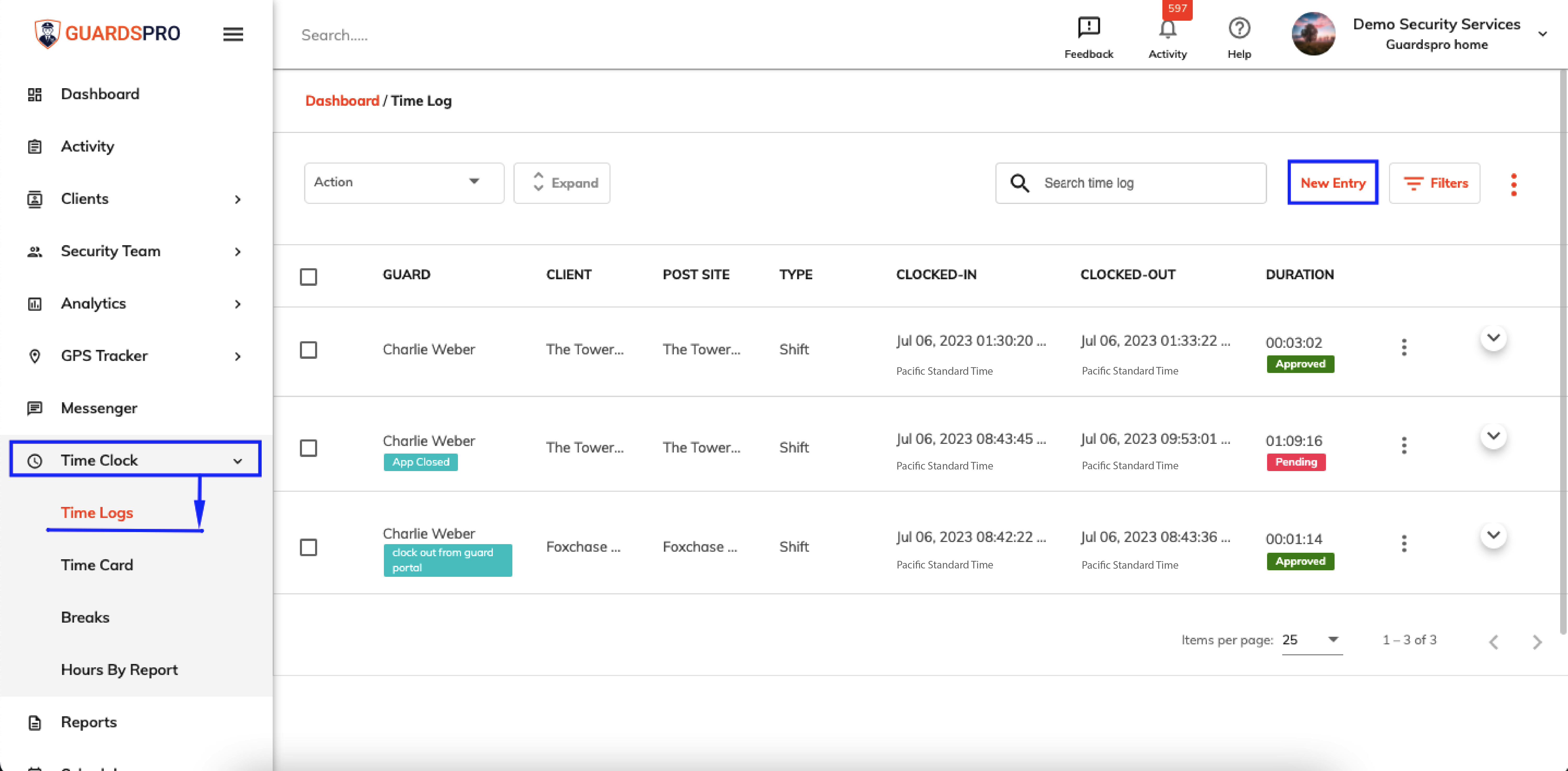Check the select-all header checkbox
The width and height of the screenshot is (1568, 771).
[x=309, y=277]
